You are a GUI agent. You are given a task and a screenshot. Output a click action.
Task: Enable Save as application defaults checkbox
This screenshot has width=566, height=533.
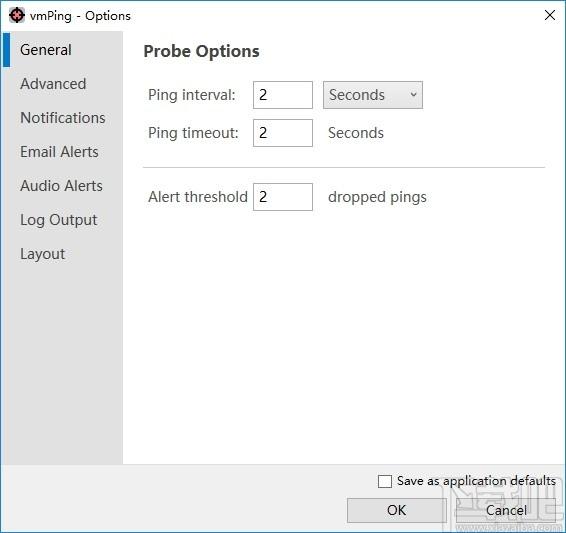pos(385,481)
